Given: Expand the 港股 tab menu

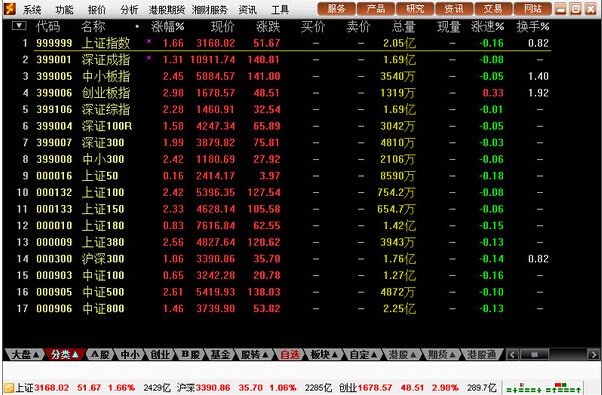Looking at the screenshot, I should pos(402,354).
